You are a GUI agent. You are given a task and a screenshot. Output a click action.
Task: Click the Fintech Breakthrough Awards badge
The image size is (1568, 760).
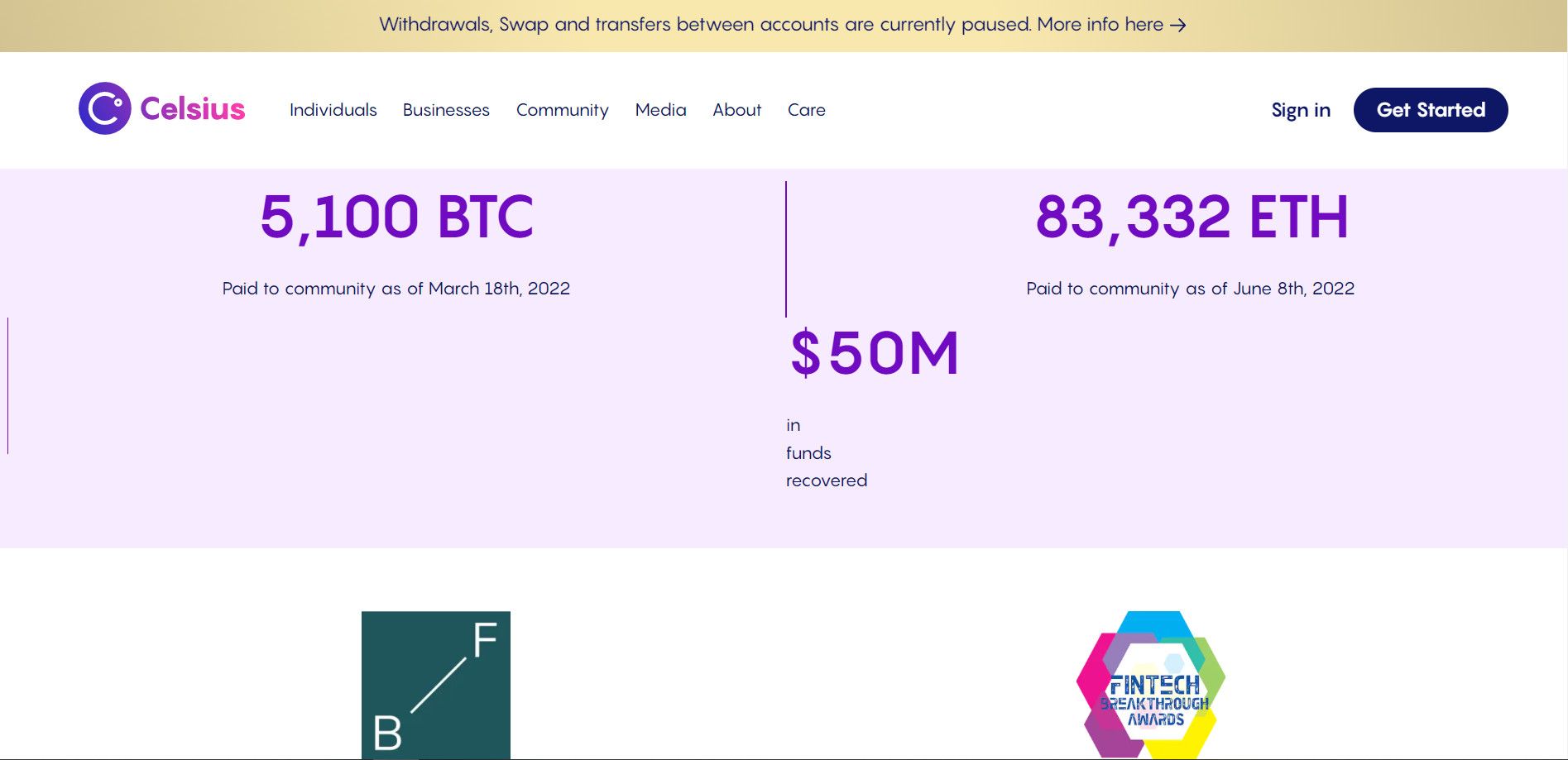[1151, 685]
